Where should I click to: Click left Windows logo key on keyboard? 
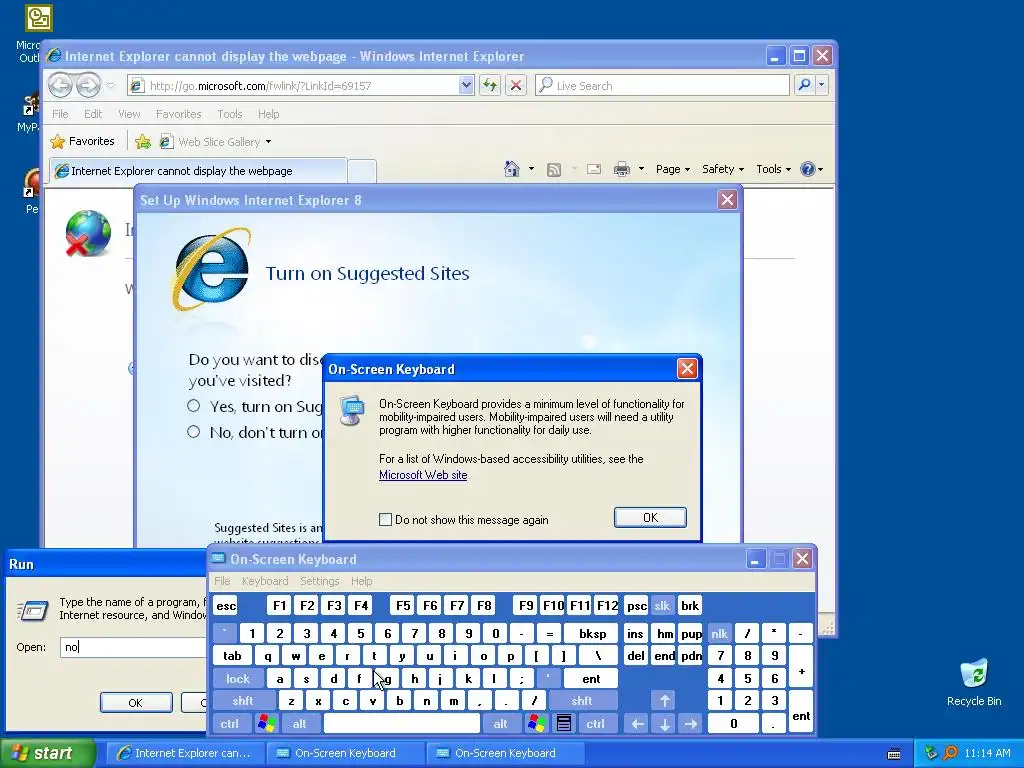point(266,723)
